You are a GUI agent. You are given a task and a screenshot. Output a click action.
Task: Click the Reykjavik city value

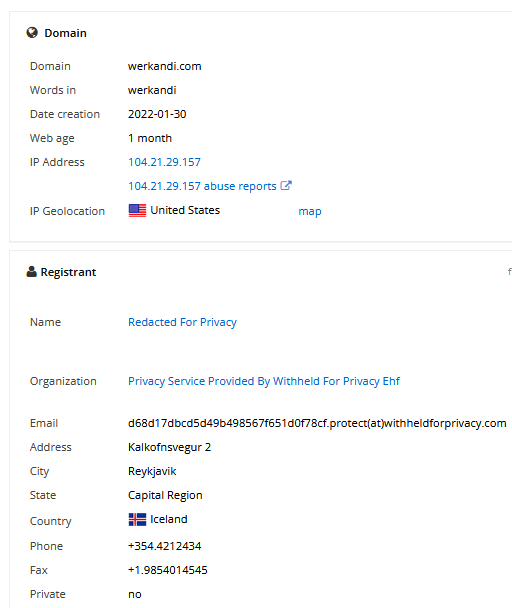coord(152,471)
